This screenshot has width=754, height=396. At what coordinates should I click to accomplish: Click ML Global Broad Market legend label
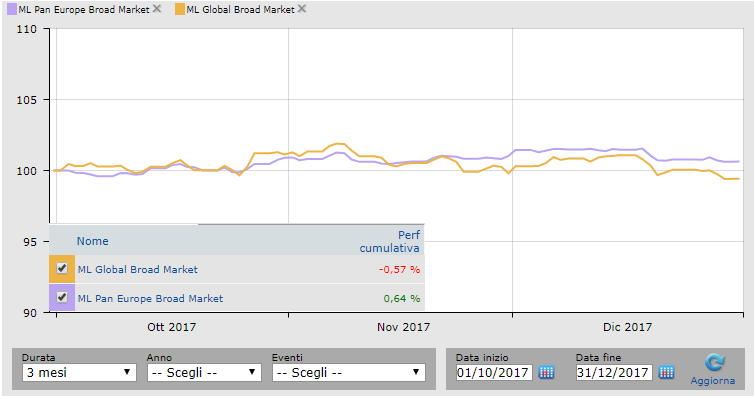(240, 10)
